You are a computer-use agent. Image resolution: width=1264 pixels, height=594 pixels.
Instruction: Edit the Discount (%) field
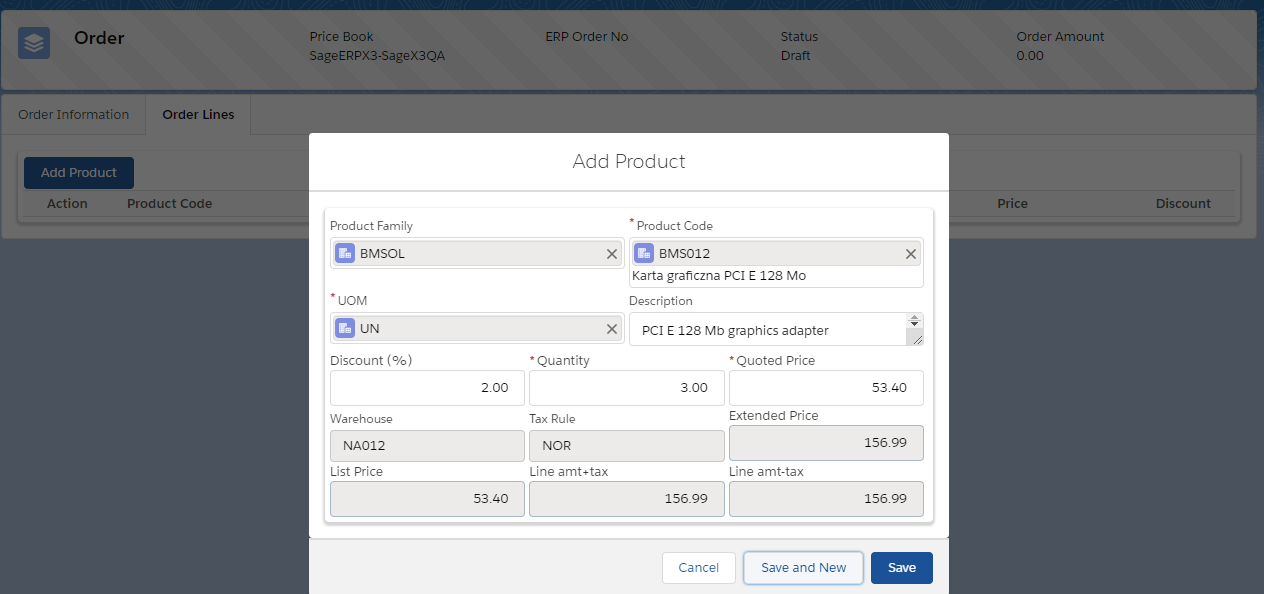pos(427,388)
